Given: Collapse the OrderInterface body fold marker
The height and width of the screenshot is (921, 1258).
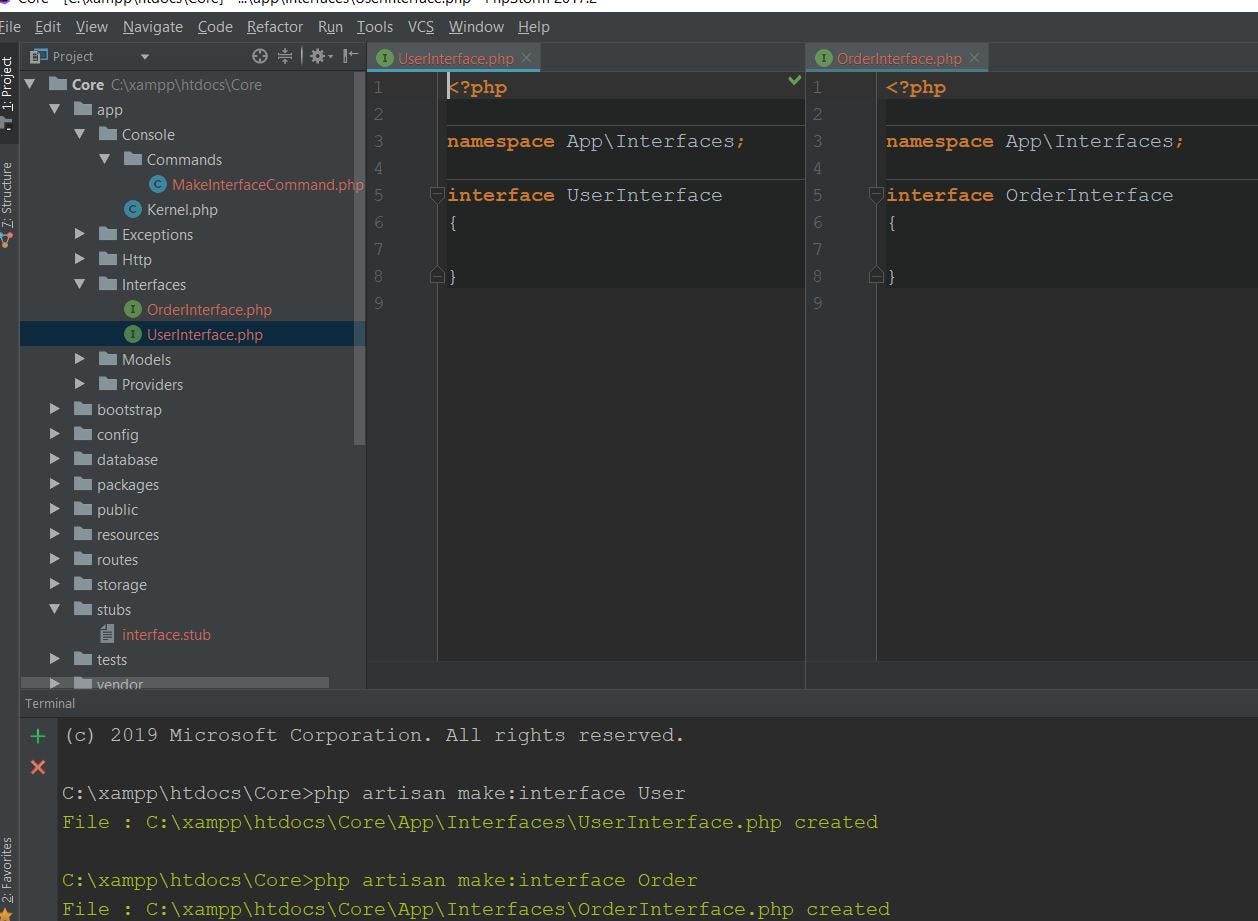Looking at the screenshot, I should [x=875, y=273].
